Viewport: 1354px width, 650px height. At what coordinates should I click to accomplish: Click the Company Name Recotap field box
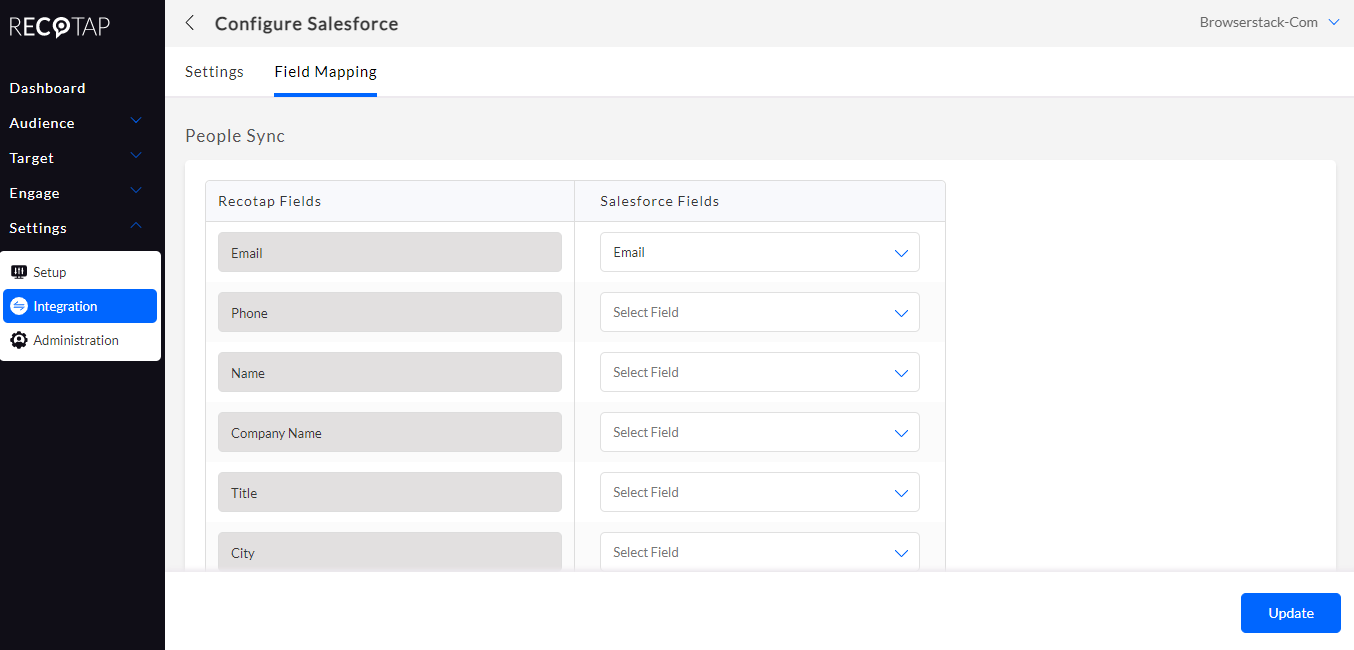click(390, 432)
